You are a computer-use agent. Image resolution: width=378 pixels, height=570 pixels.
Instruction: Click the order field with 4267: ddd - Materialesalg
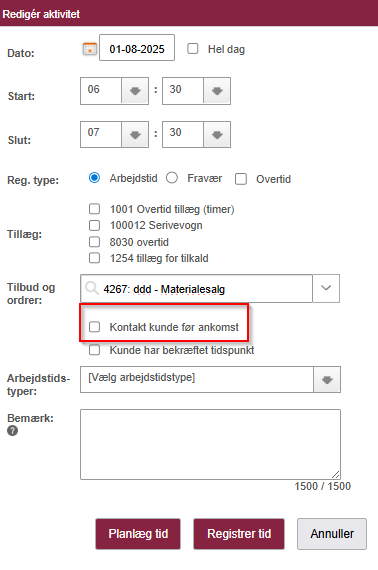click(x=196, y=289)
